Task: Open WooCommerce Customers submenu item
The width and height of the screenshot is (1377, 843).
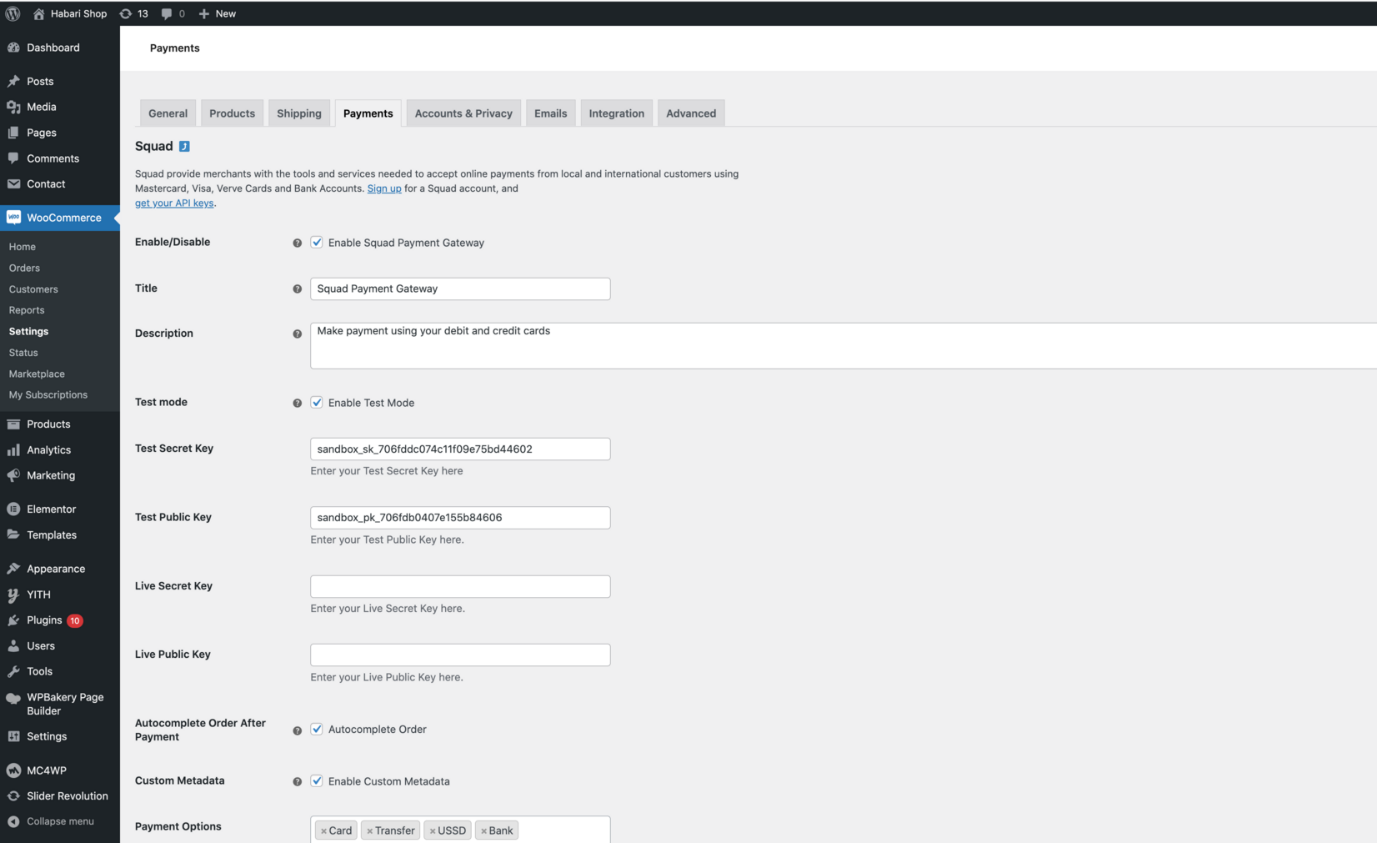Action: (33, 289)
